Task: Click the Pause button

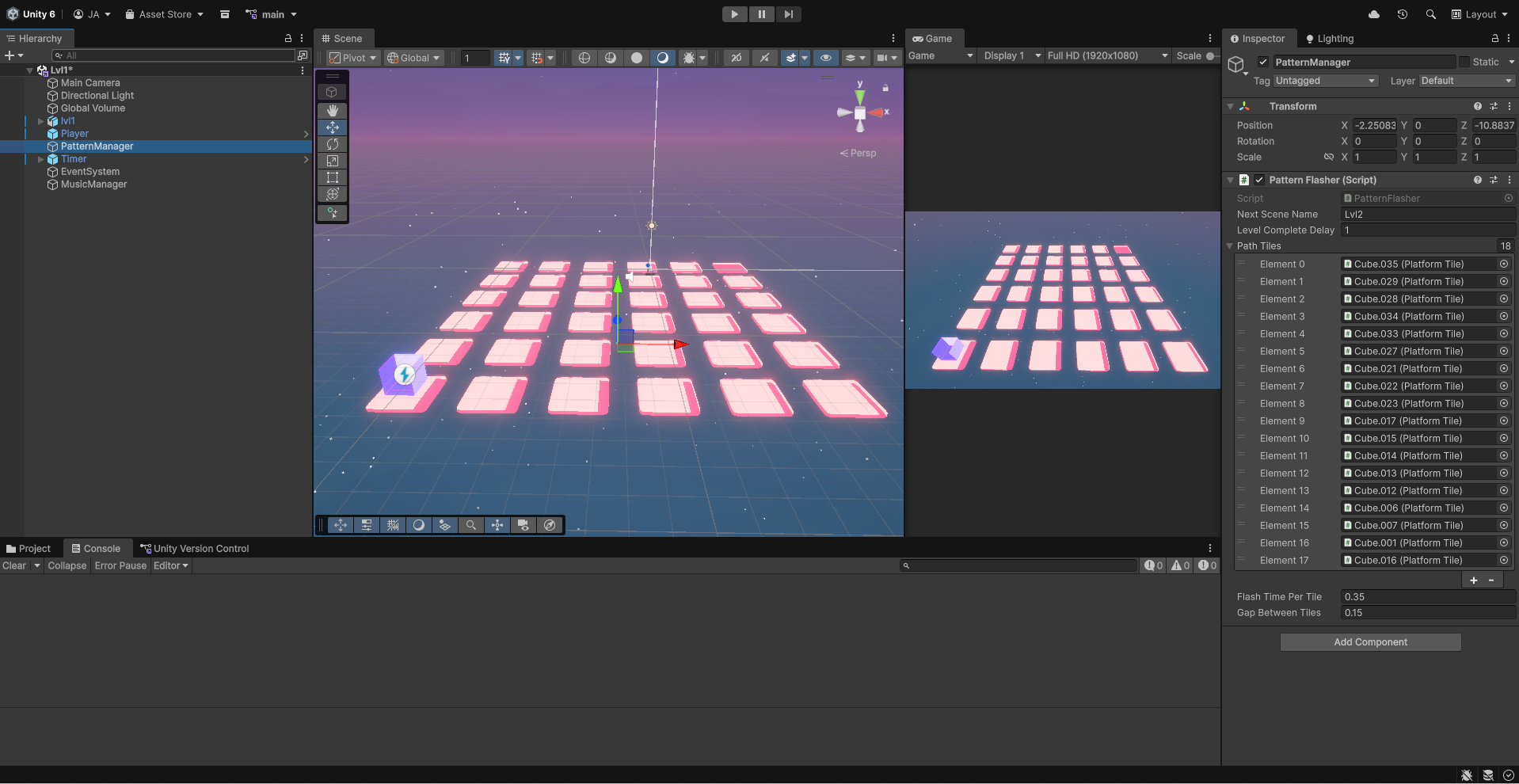Action: pyautogui.click(x=761, y=14)
